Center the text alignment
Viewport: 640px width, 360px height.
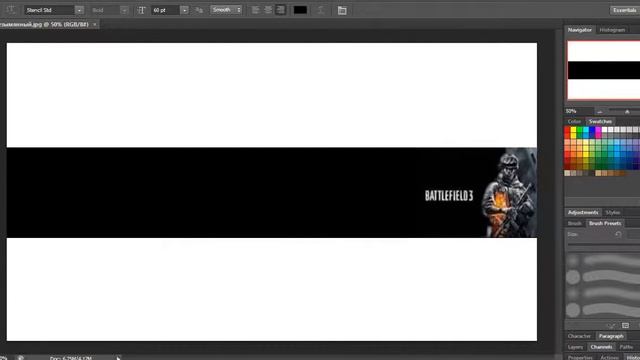268,10
